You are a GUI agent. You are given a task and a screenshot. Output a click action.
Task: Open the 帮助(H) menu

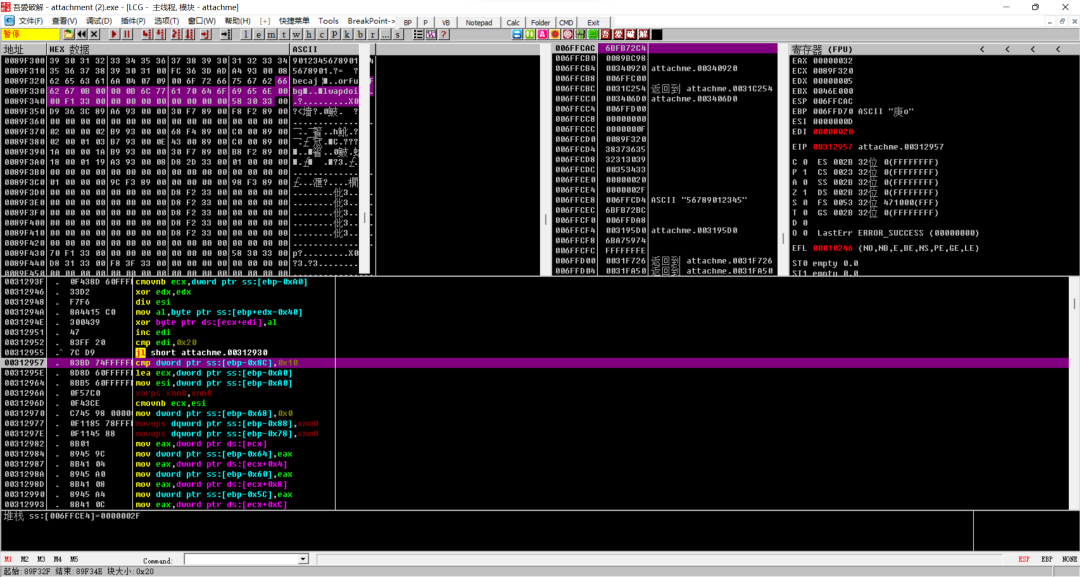pos(237,21)
